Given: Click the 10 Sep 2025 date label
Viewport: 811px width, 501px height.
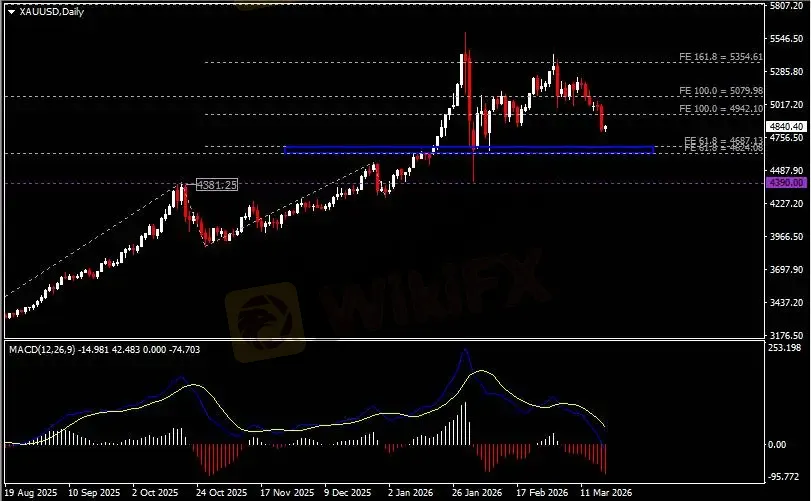Looking at the screenshot, I should [94, 493].
